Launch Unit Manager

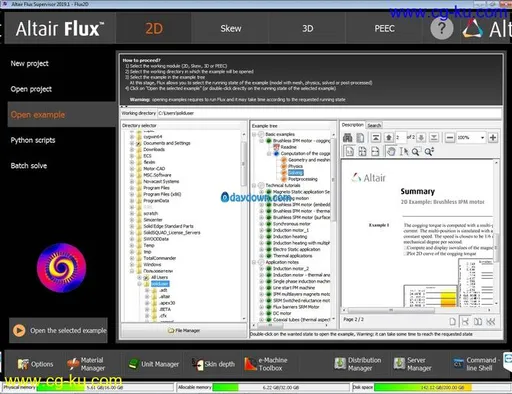pyautogui.click(x=154, y=364)
